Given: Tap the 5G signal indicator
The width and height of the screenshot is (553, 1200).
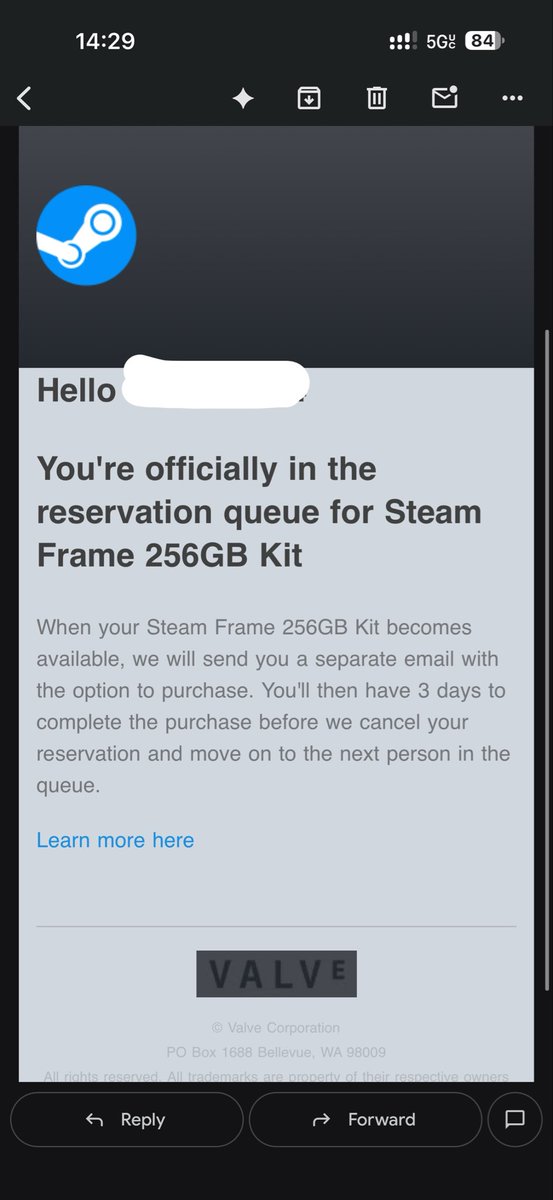Looking at the screenshot, I should 441,41.
